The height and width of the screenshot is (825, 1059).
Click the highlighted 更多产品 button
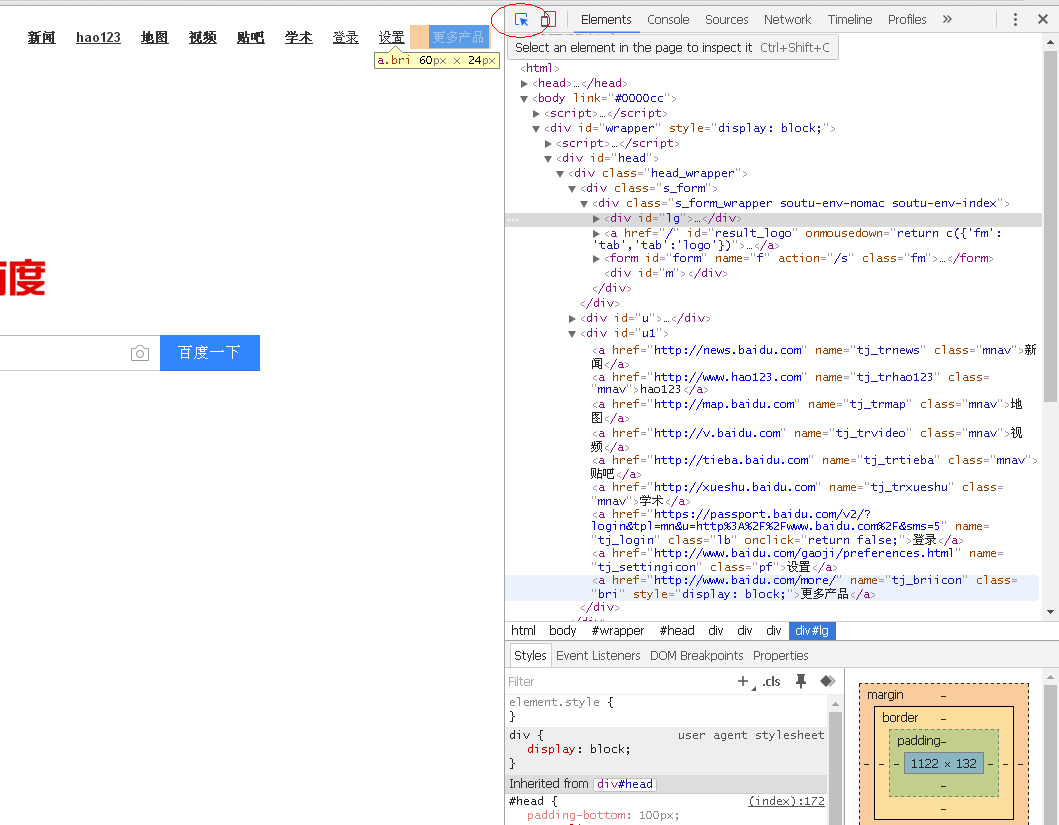point(458,37)
